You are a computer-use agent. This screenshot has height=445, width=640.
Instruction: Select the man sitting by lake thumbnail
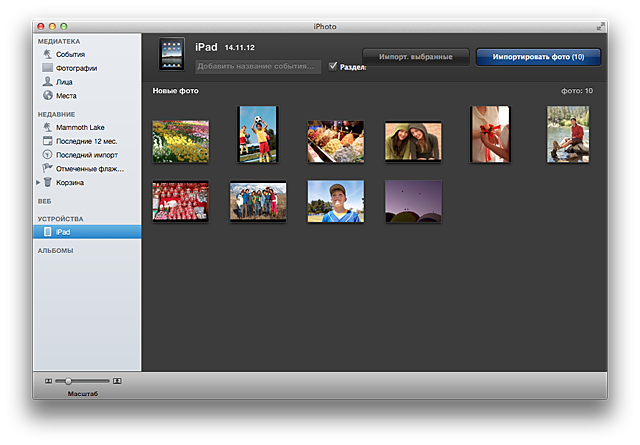568,134
